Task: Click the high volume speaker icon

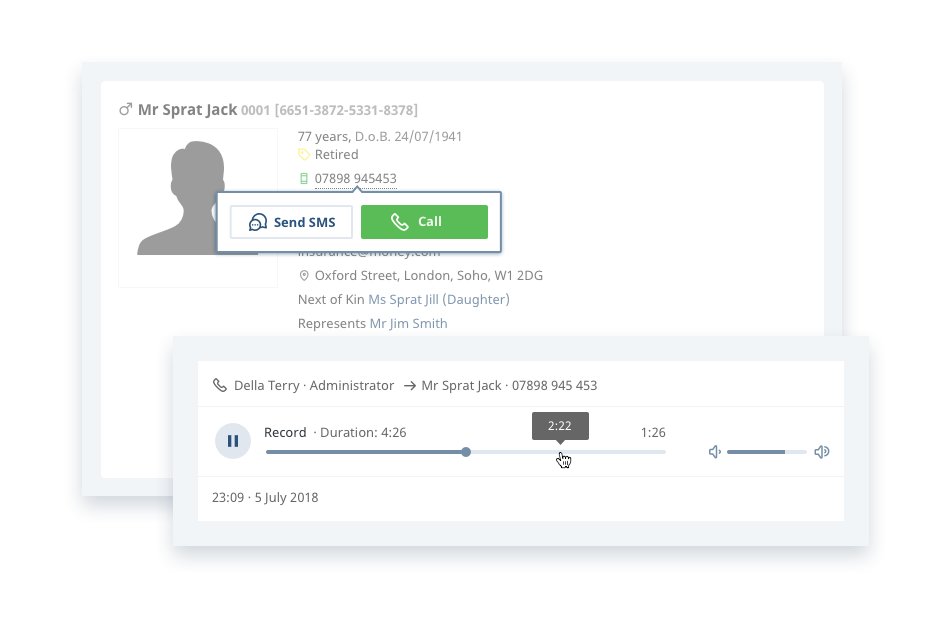Action: click(x=822, y=452)
